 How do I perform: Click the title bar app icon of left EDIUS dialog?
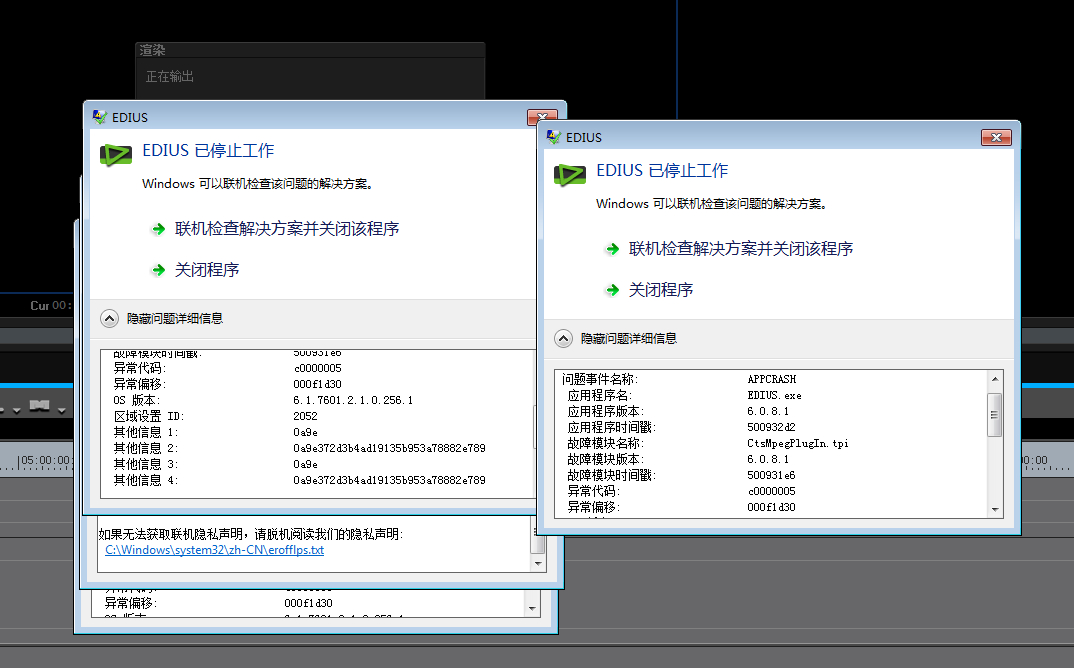(99, 117)
